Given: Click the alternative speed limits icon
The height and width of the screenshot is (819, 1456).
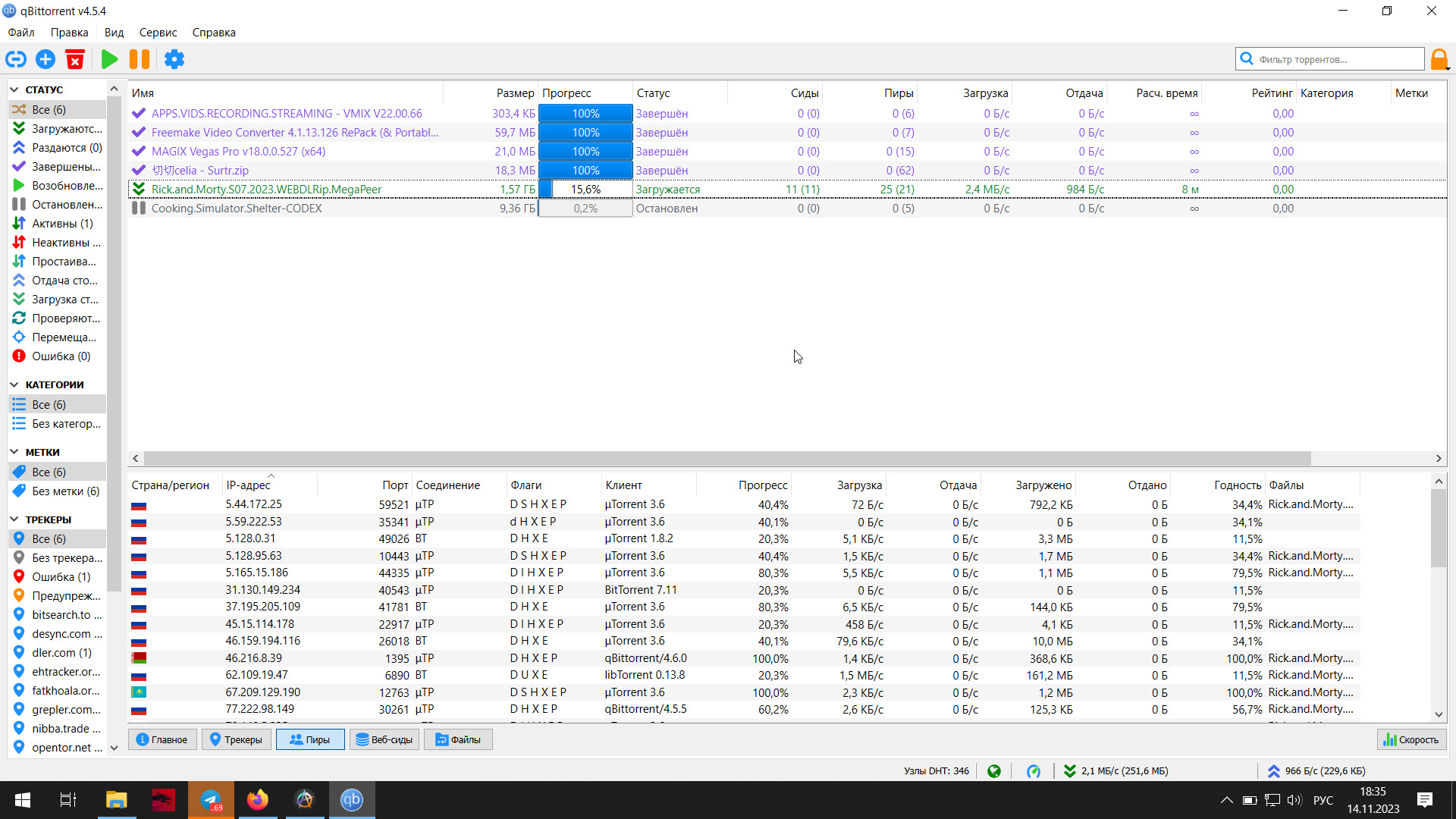Looking at the screenshot, I should 1034,771.
